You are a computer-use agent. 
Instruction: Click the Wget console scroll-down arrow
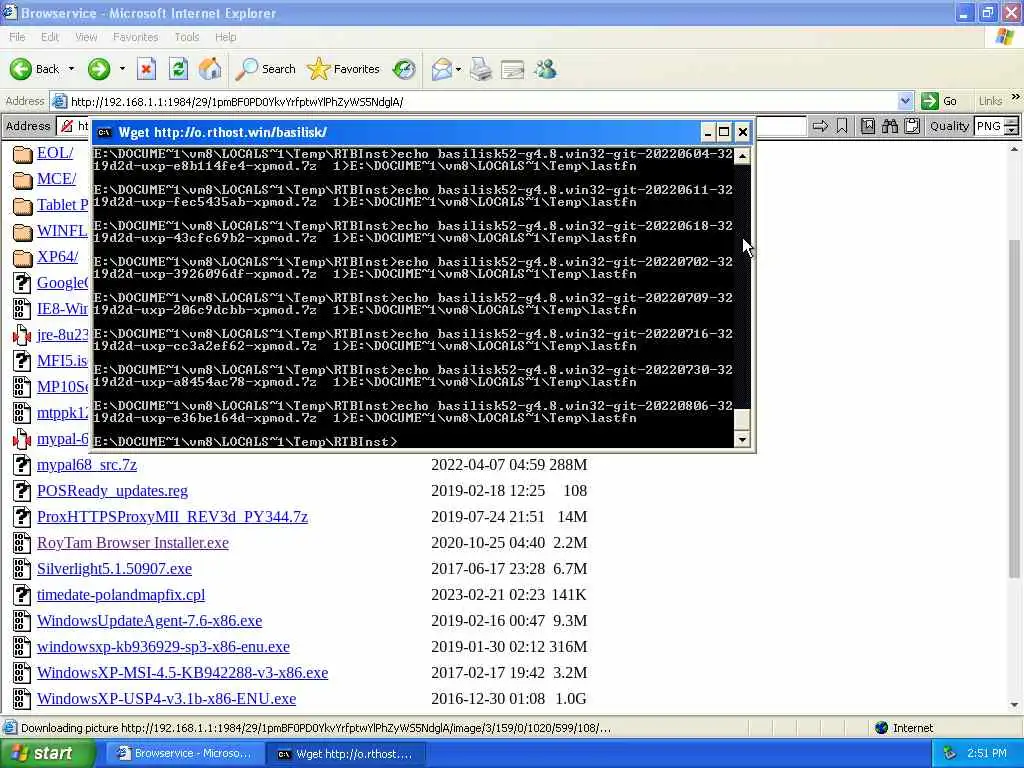[x=743, y=440]
